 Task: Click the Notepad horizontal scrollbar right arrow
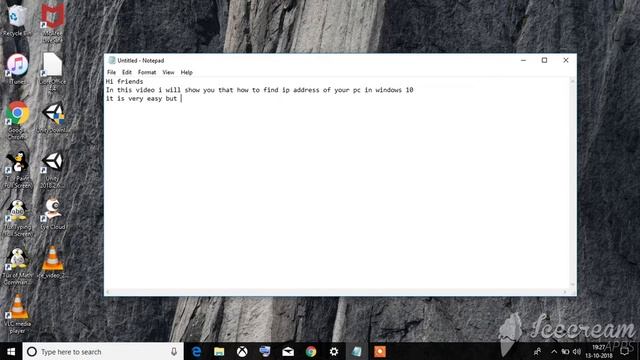coord(565,292)
